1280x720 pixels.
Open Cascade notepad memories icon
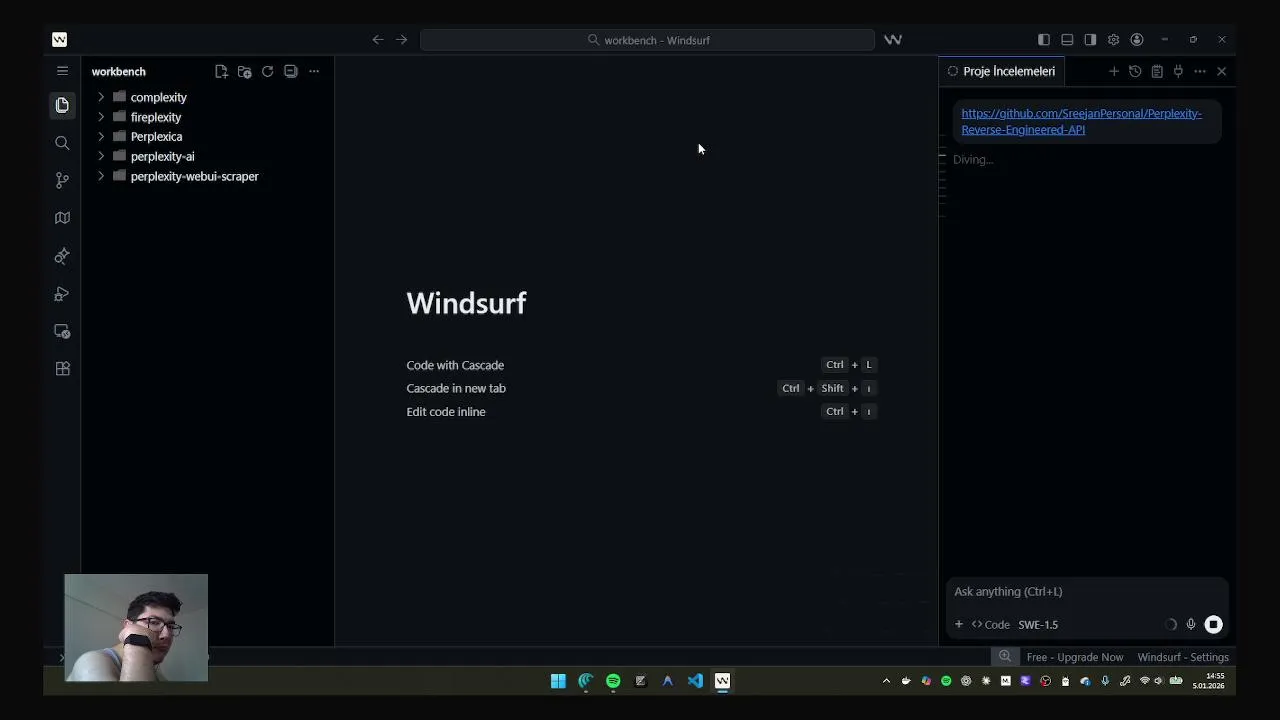click(1157, 71)
